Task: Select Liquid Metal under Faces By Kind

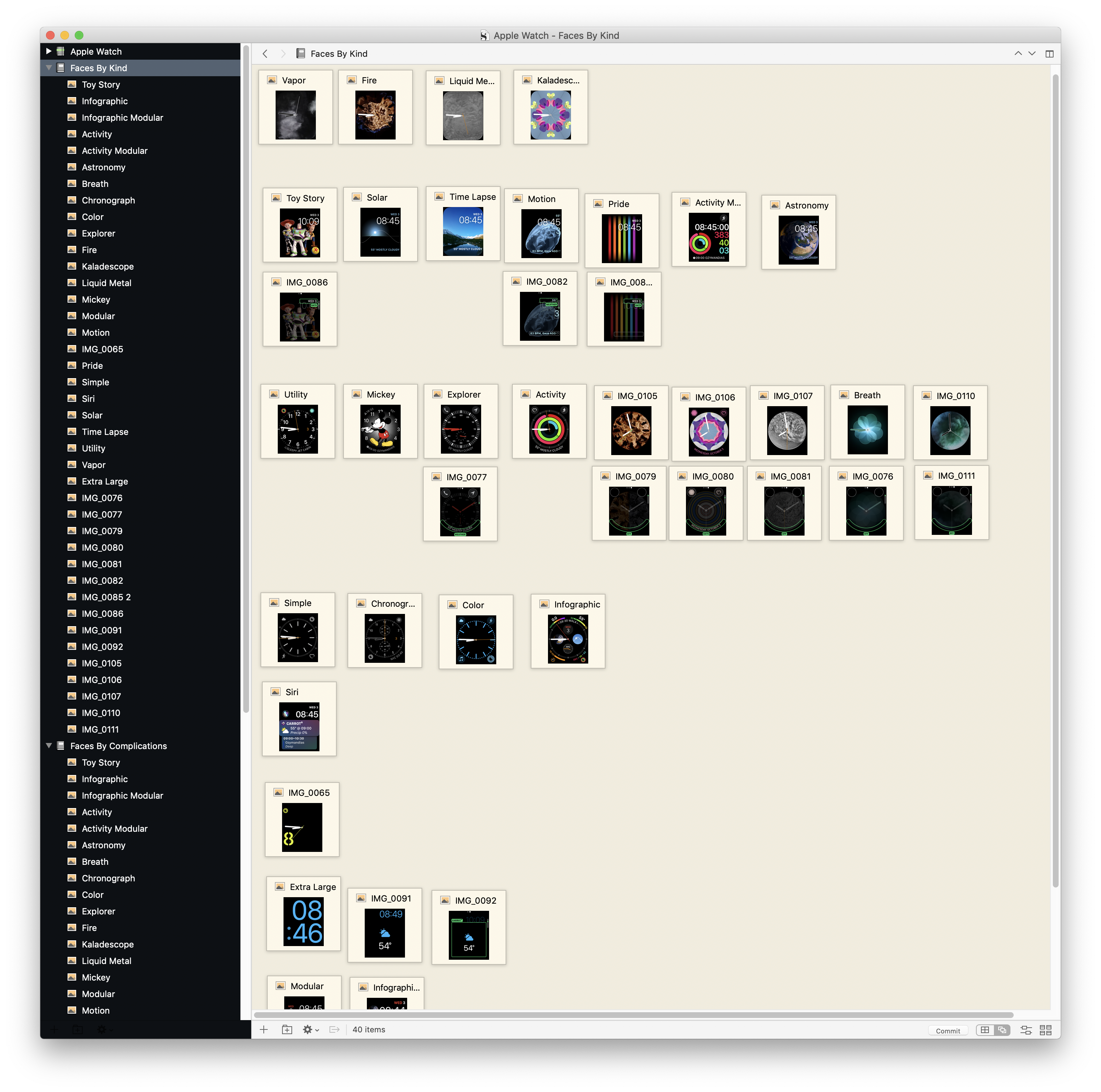Action: click(106, 283)
